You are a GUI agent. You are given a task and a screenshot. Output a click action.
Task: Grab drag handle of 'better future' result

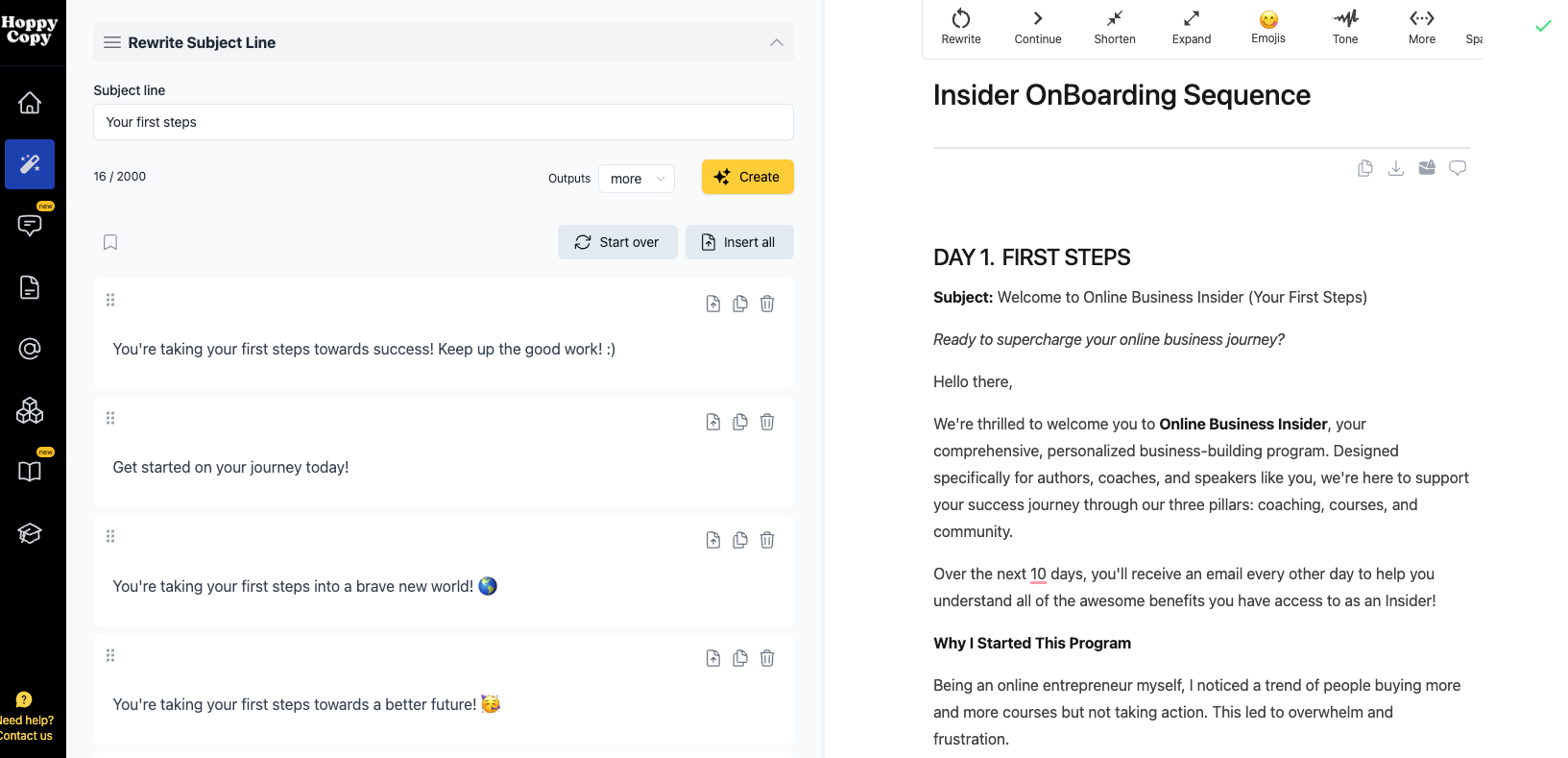pyautogui.click(x=110, y=655)
